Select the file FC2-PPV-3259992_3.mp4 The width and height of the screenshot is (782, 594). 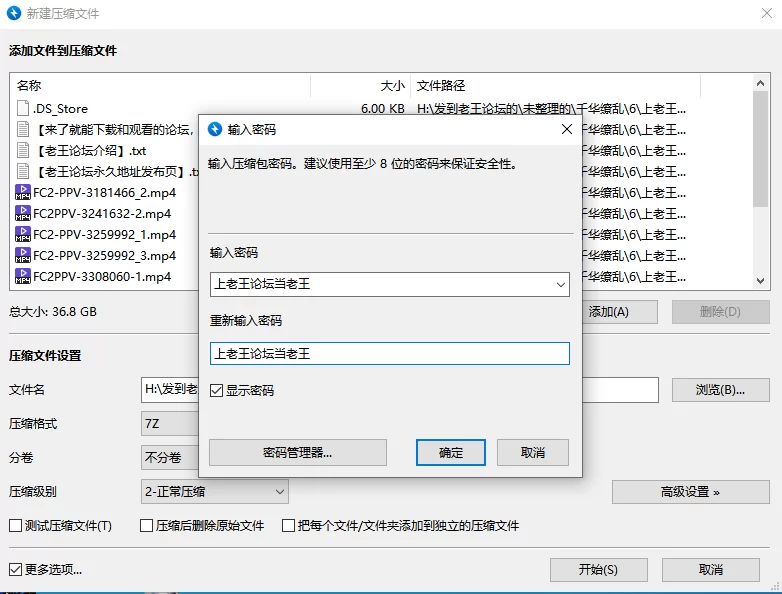[x=104, y=255]
